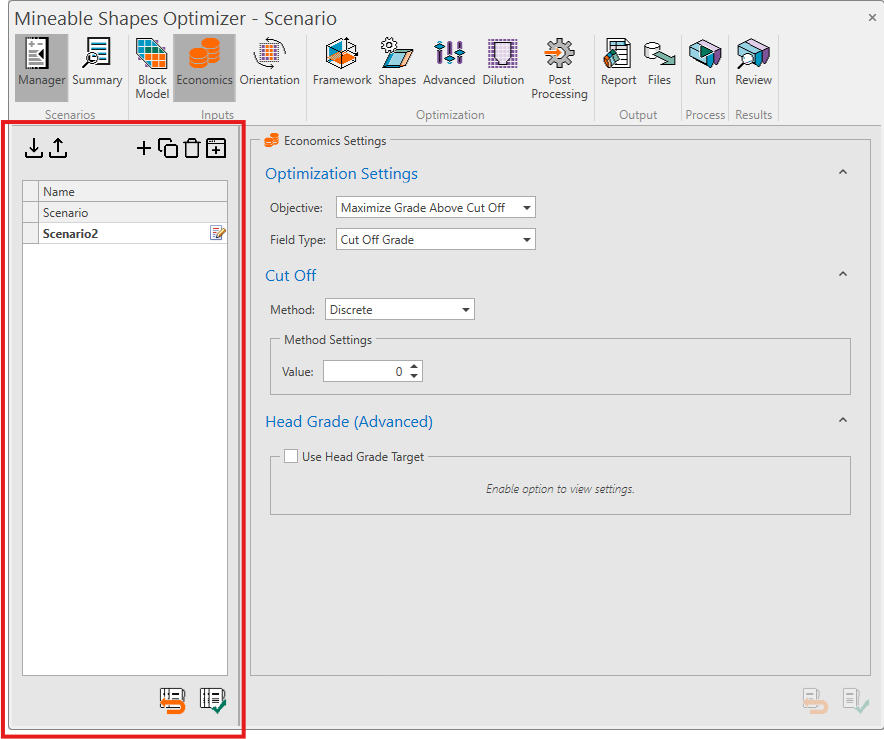
Task: Click the cut off Value input field
Action: coord(364,371)
